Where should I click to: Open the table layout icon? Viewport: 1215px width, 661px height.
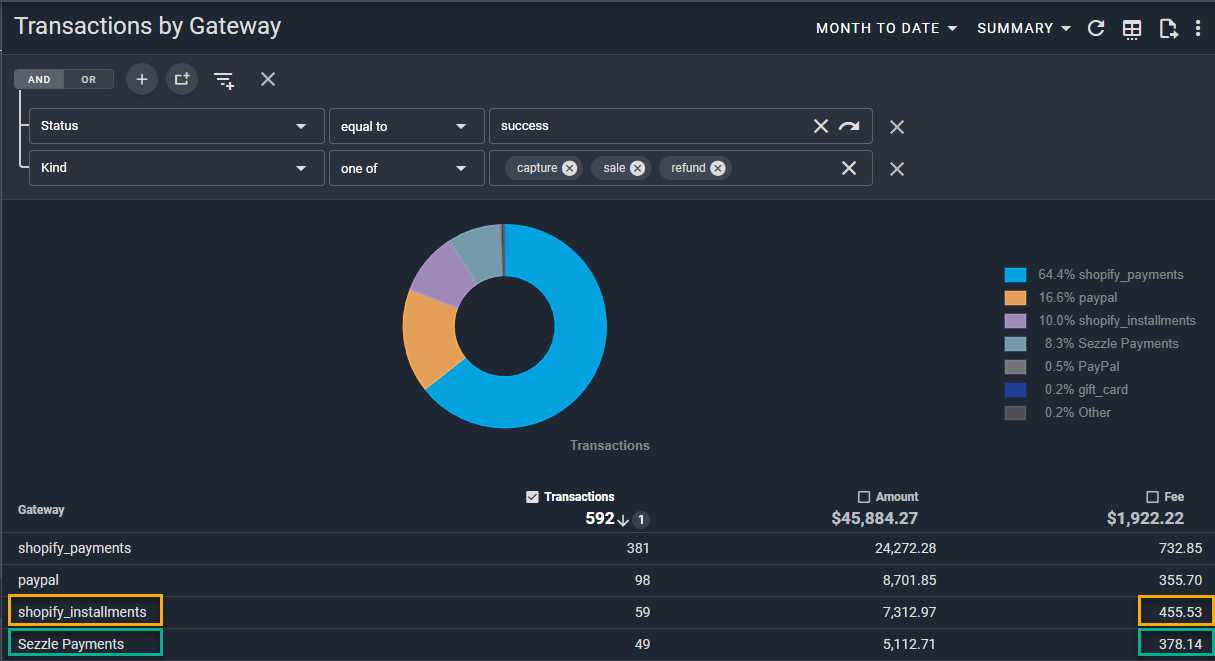point(1132,29)
